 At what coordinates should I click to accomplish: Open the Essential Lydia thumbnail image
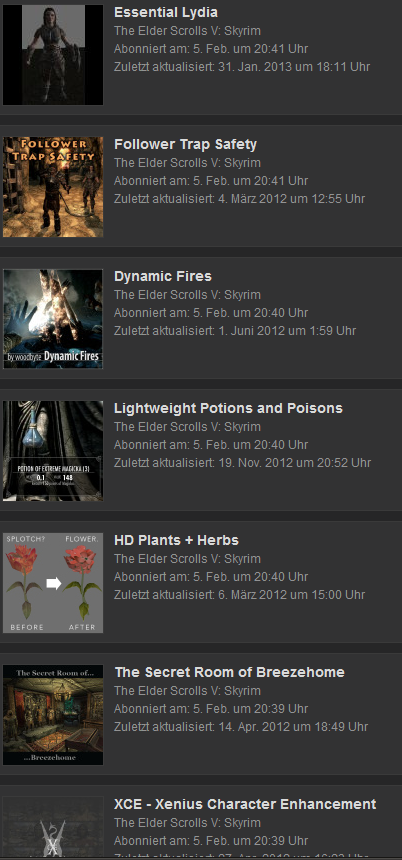[x=53, y=55]
